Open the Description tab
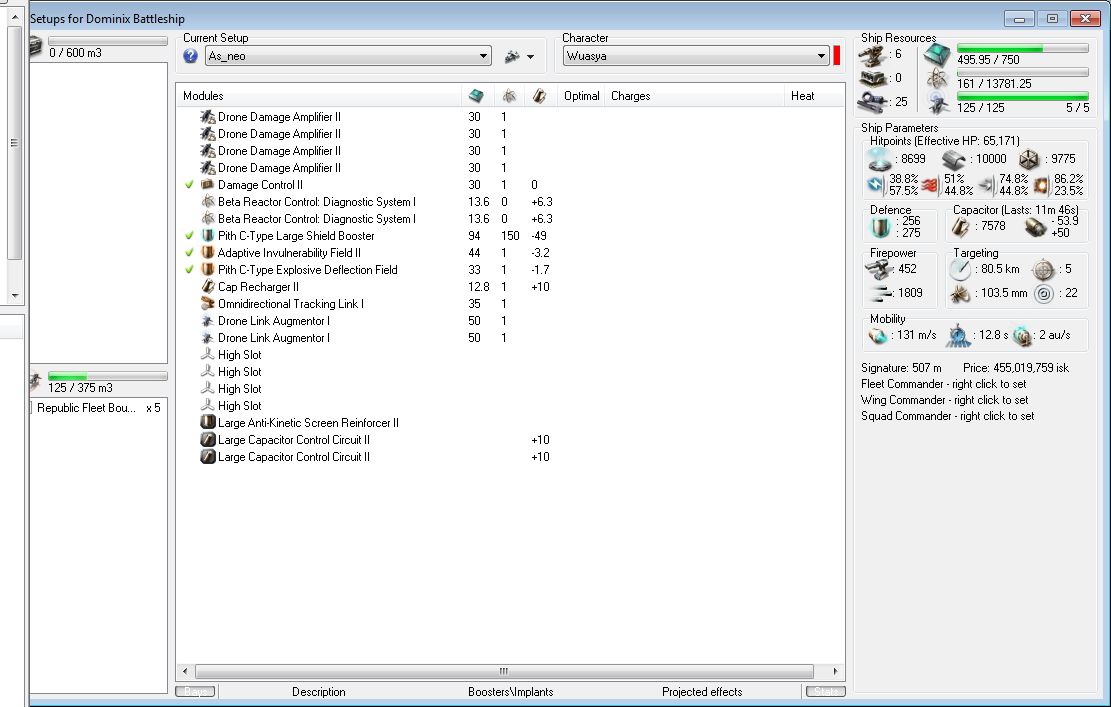The height and width of the screenshot is (707, 1111). pyautogui.click(x=319, y=692)
